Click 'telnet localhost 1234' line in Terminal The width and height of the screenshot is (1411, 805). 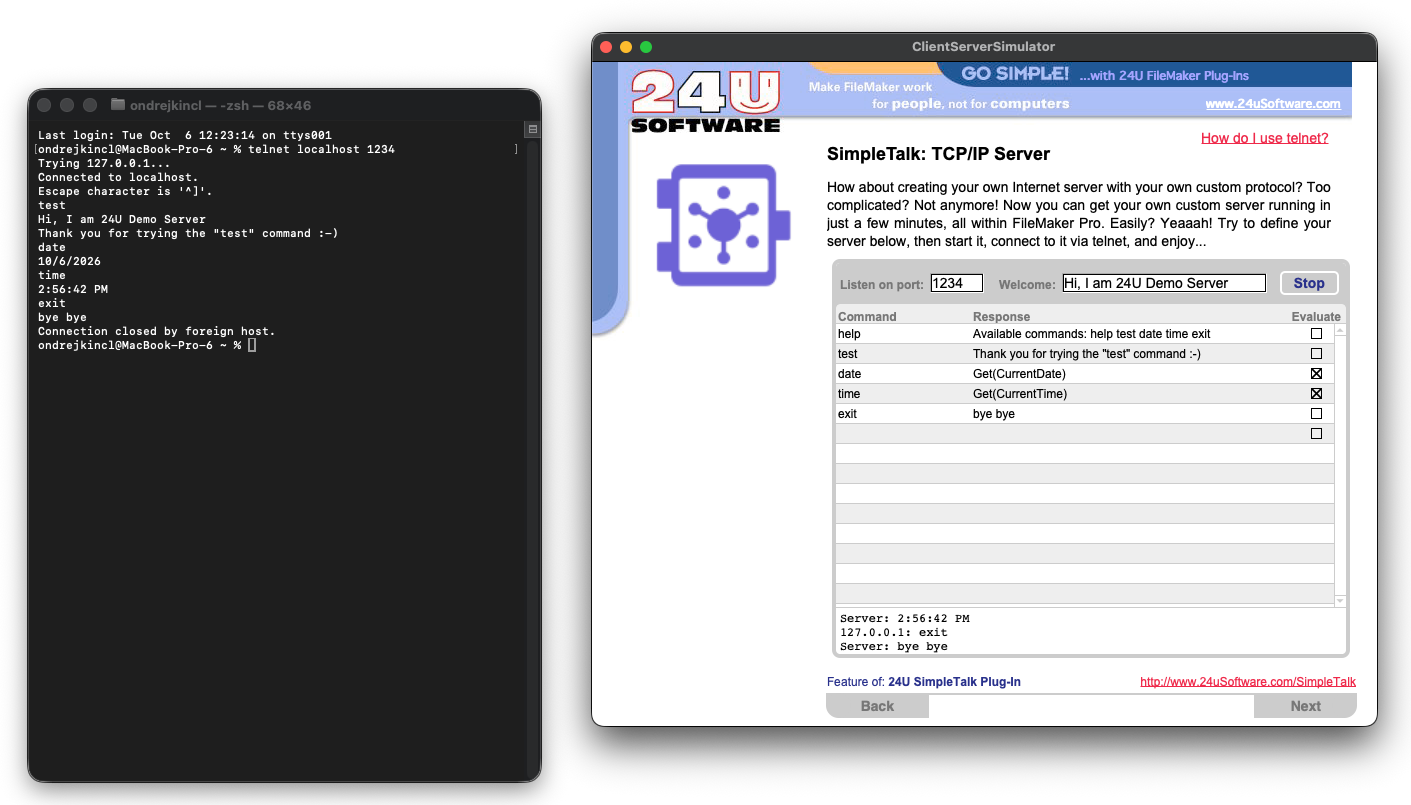(x=321, y=149)
